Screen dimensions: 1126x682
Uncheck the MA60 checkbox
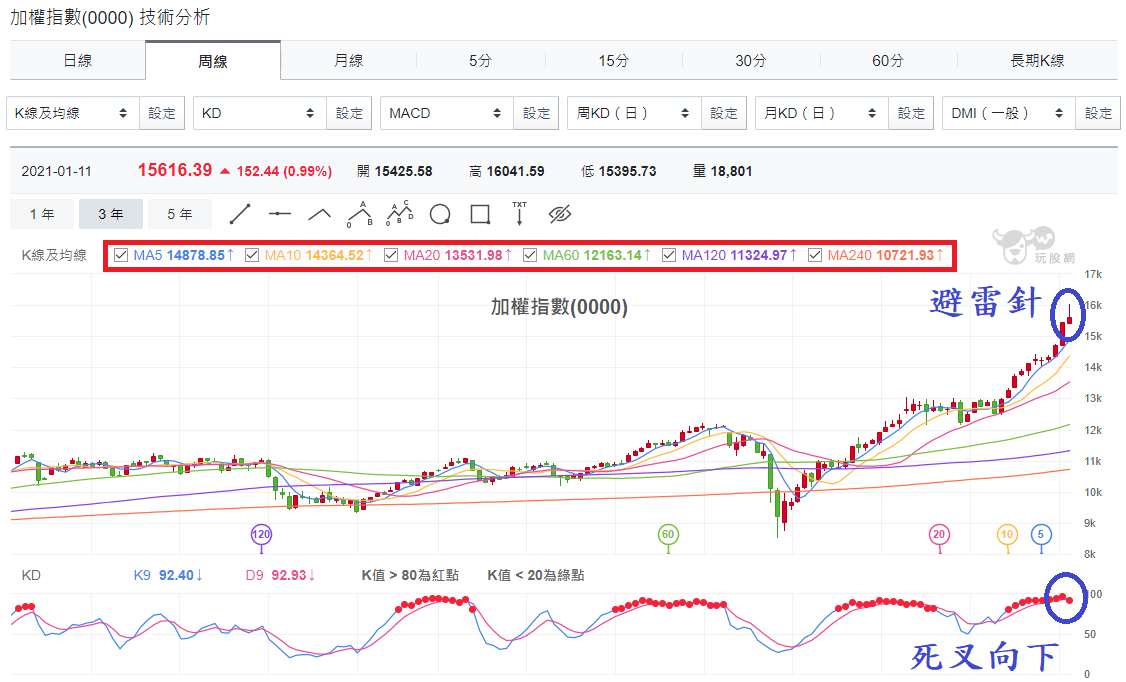click(530, 255)
